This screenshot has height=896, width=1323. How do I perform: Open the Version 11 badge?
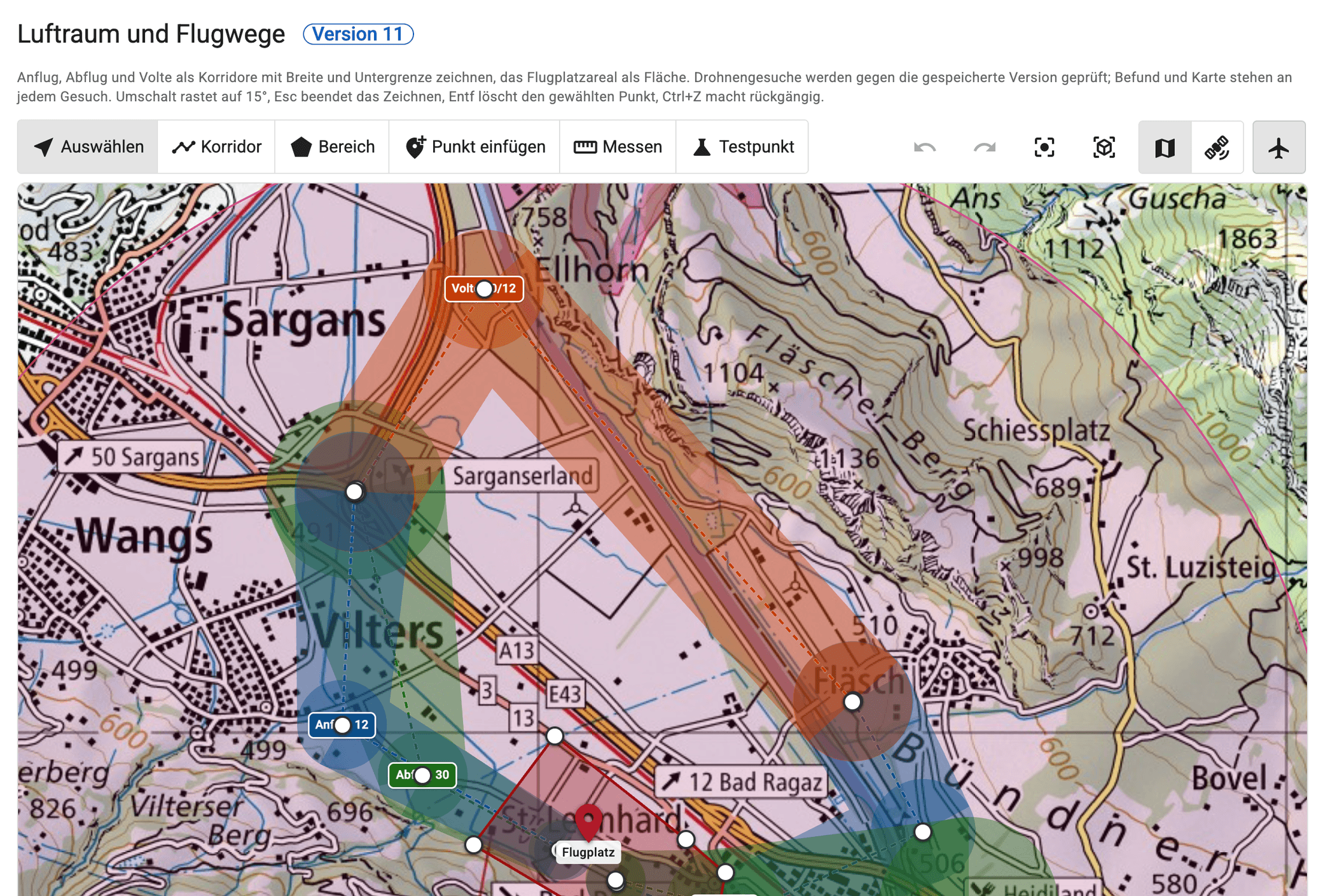click(358, 34)
